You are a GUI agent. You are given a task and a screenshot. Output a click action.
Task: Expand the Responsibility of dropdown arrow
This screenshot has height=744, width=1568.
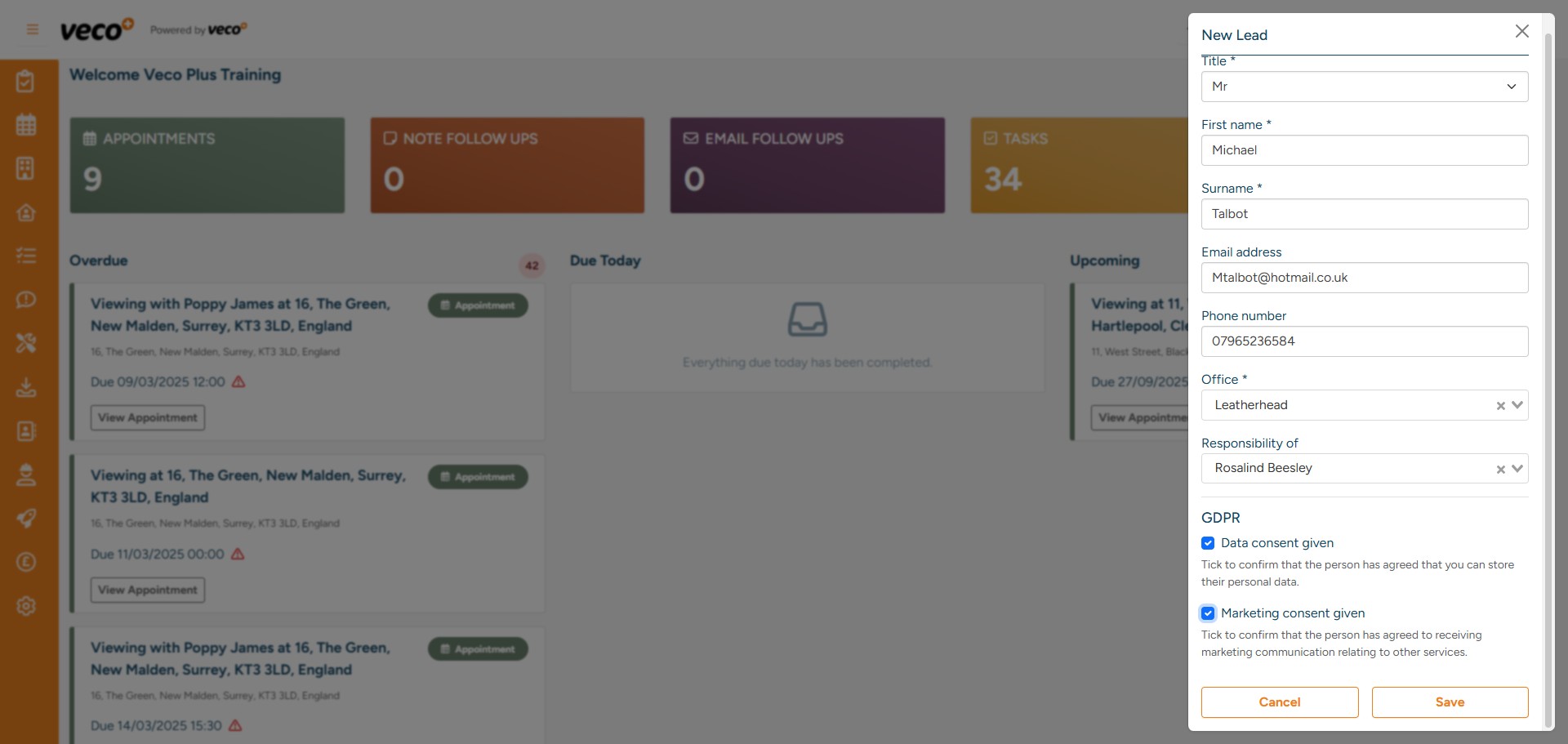click(1517, 469)
